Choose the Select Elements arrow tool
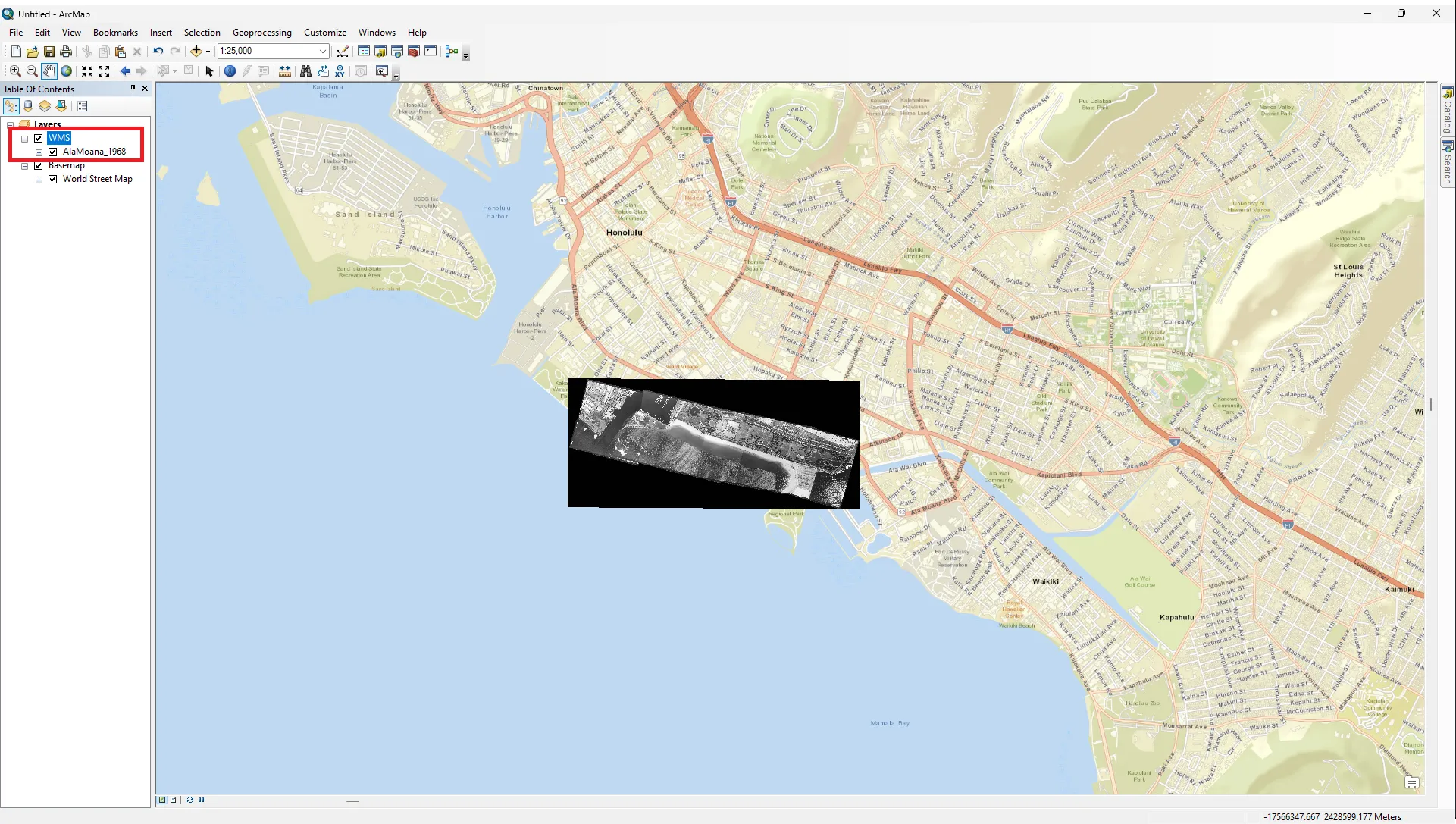This screenshot has height=824, width=1456. tap(209, 71)
